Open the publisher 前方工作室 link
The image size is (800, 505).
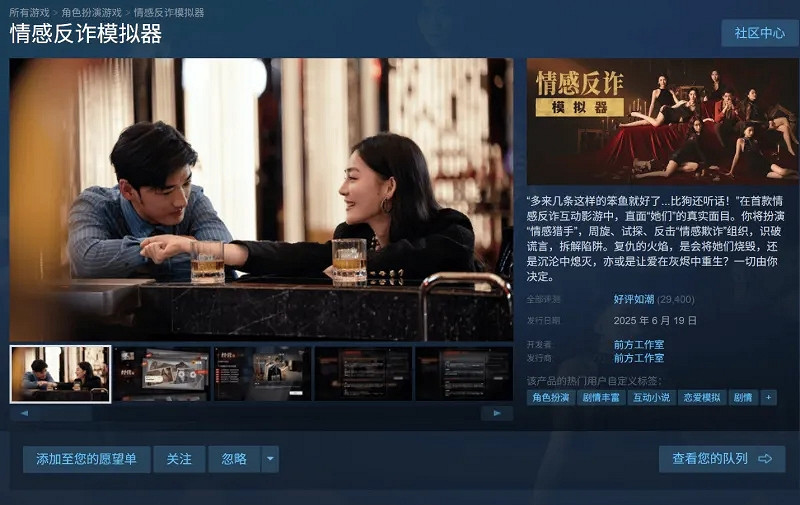coord(638,358)
